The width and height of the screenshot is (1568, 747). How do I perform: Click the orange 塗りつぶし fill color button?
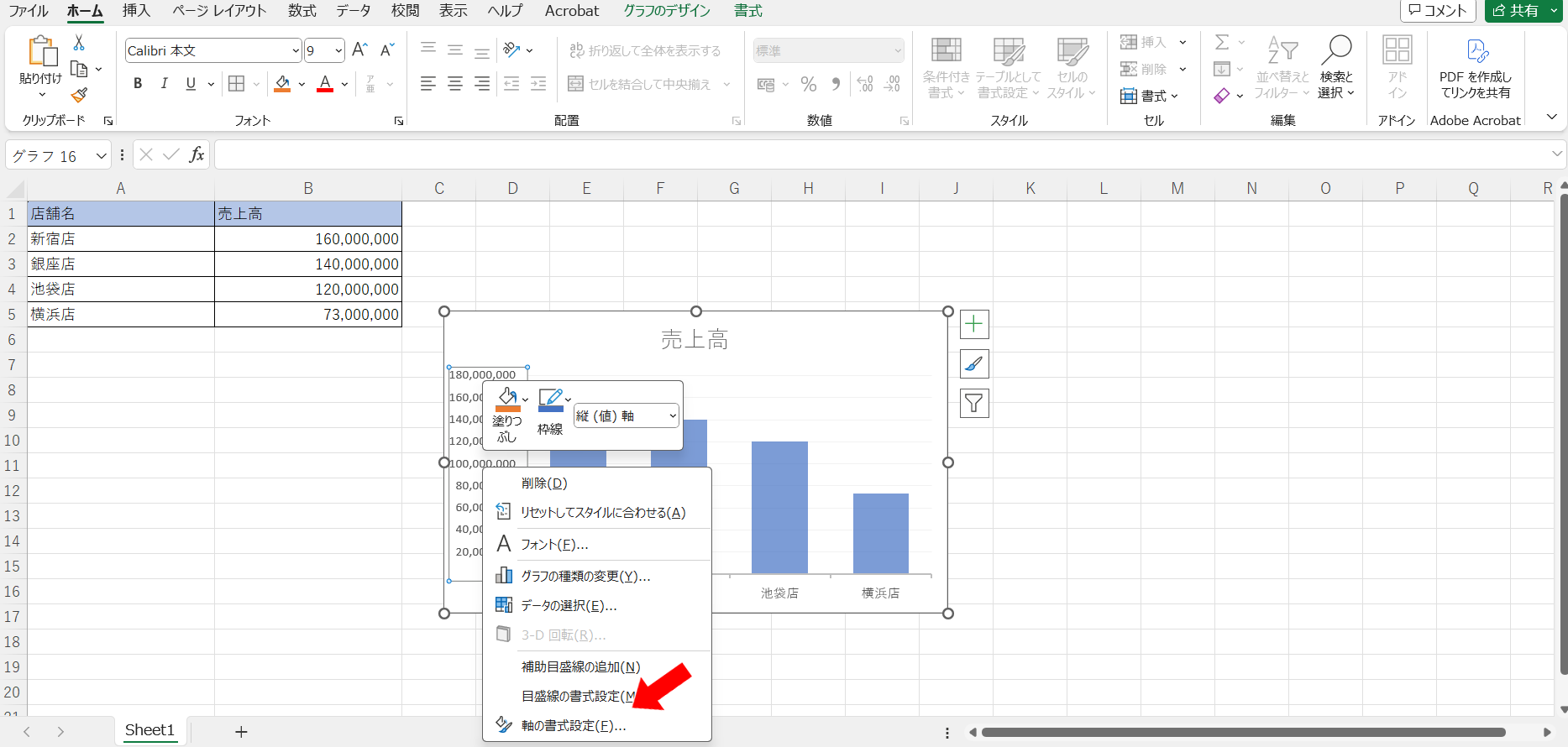(506, 400)
